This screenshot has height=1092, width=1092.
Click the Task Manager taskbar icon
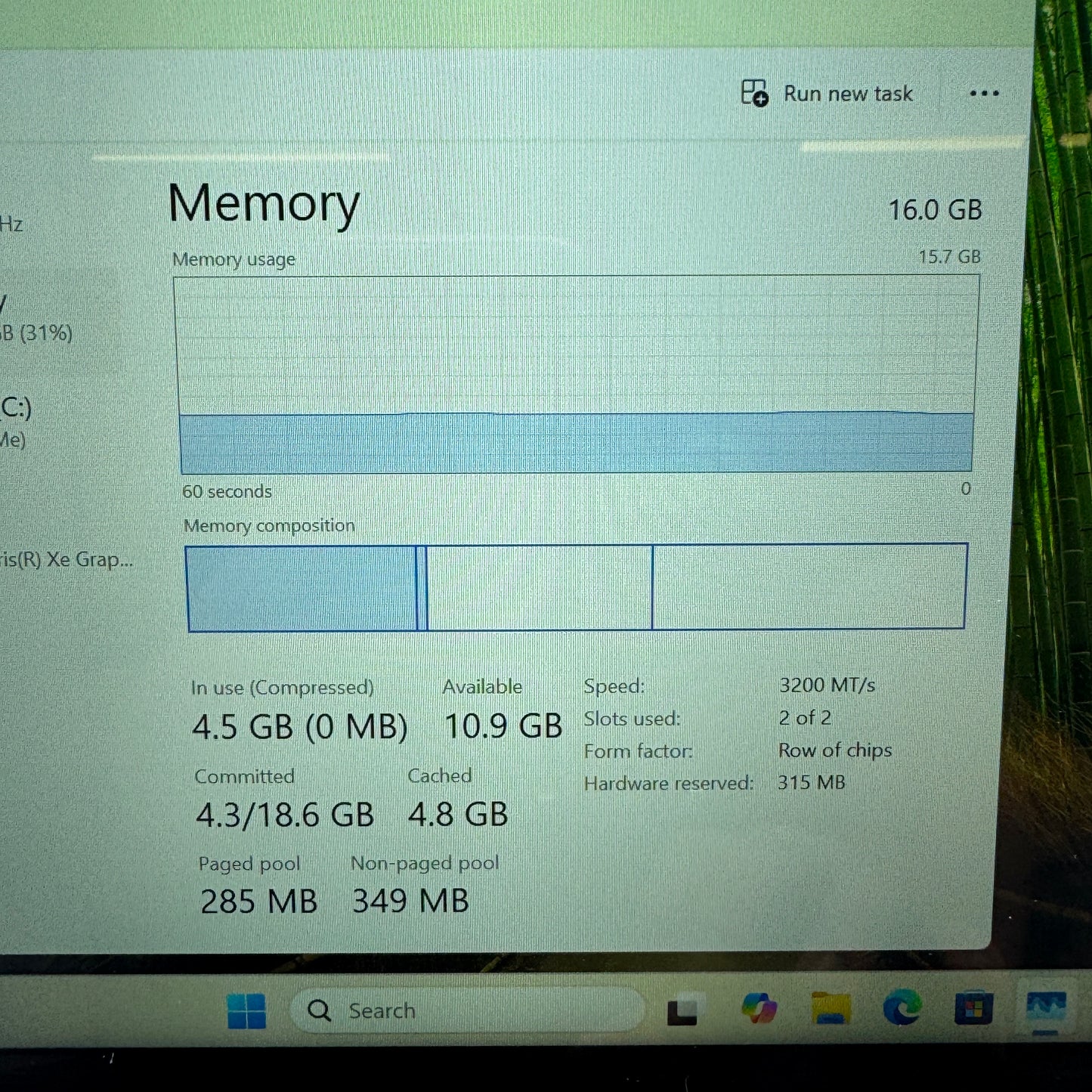(1046, 1007)
